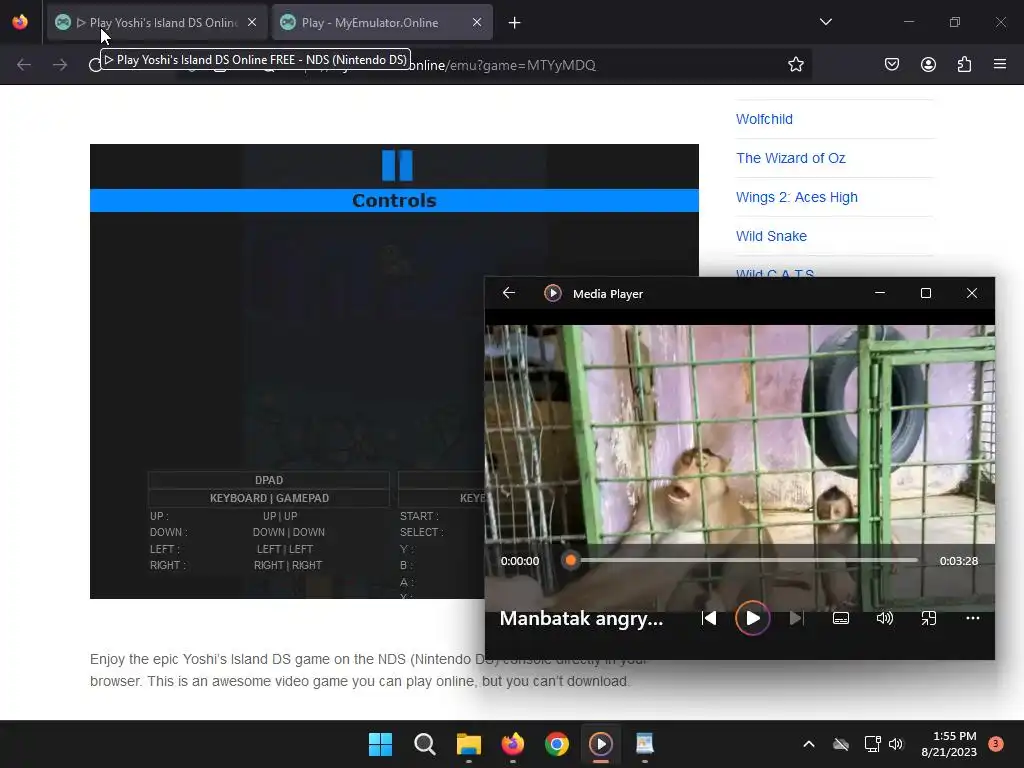Open The Wizard of Oz link
This screenshot has width=1024, height=768.
[790, 158]
